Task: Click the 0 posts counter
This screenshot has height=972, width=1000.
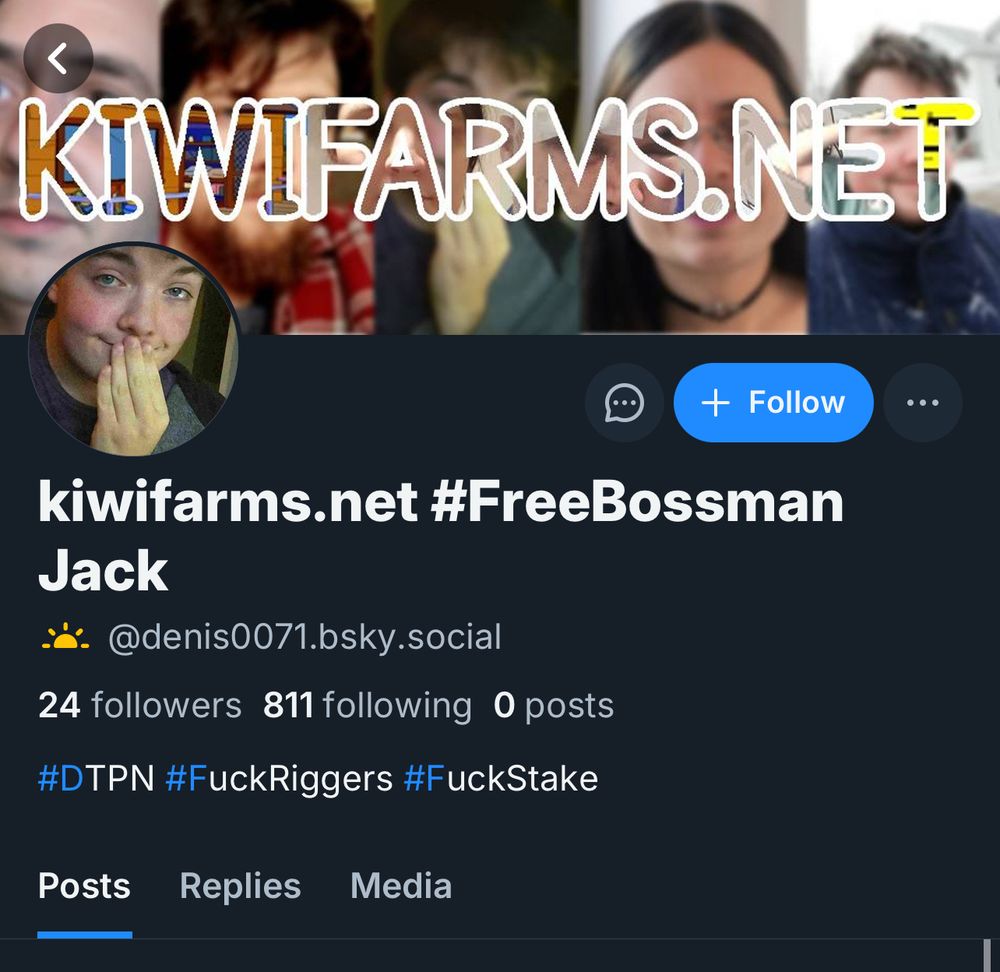Action: (554, 705)
